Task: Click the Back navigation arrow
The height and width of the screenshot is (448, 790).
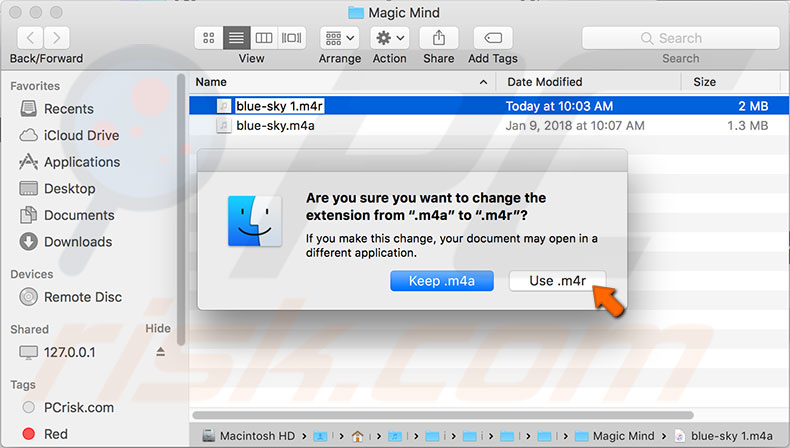Action: [x=30, y=38]
